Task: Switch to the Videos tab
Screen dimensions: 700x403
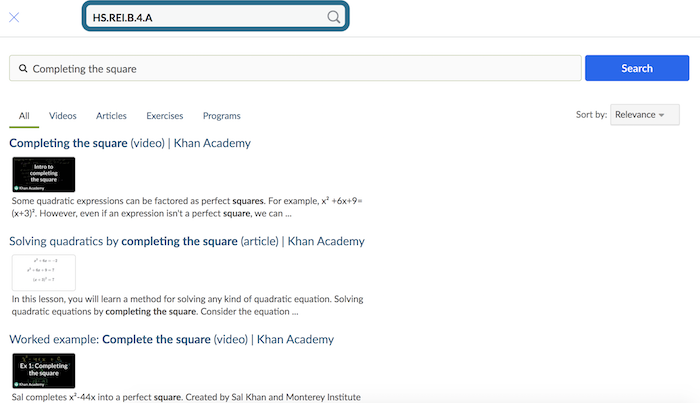Action: [x=62, y=116]
